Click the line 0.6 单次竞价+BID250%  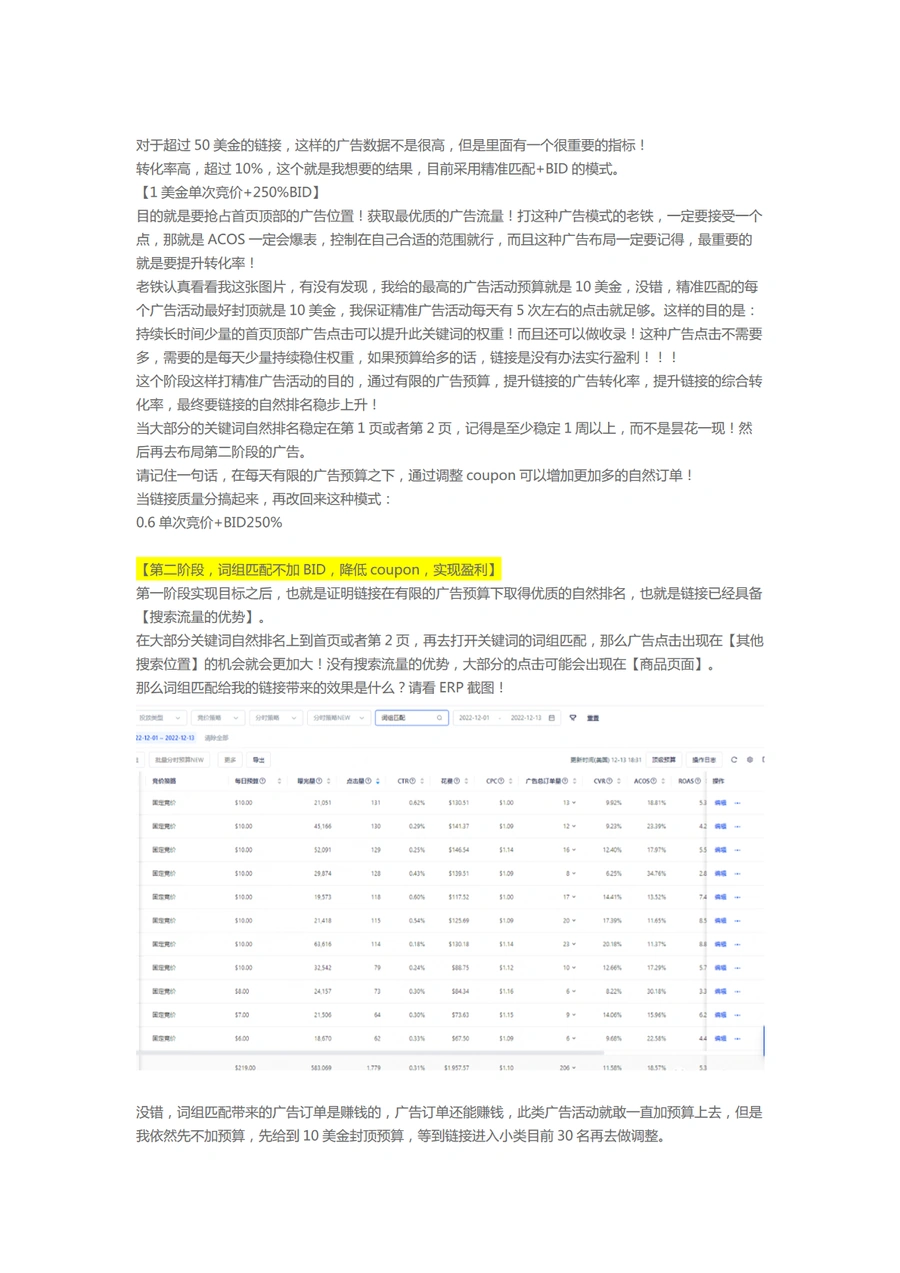[209, 522]
